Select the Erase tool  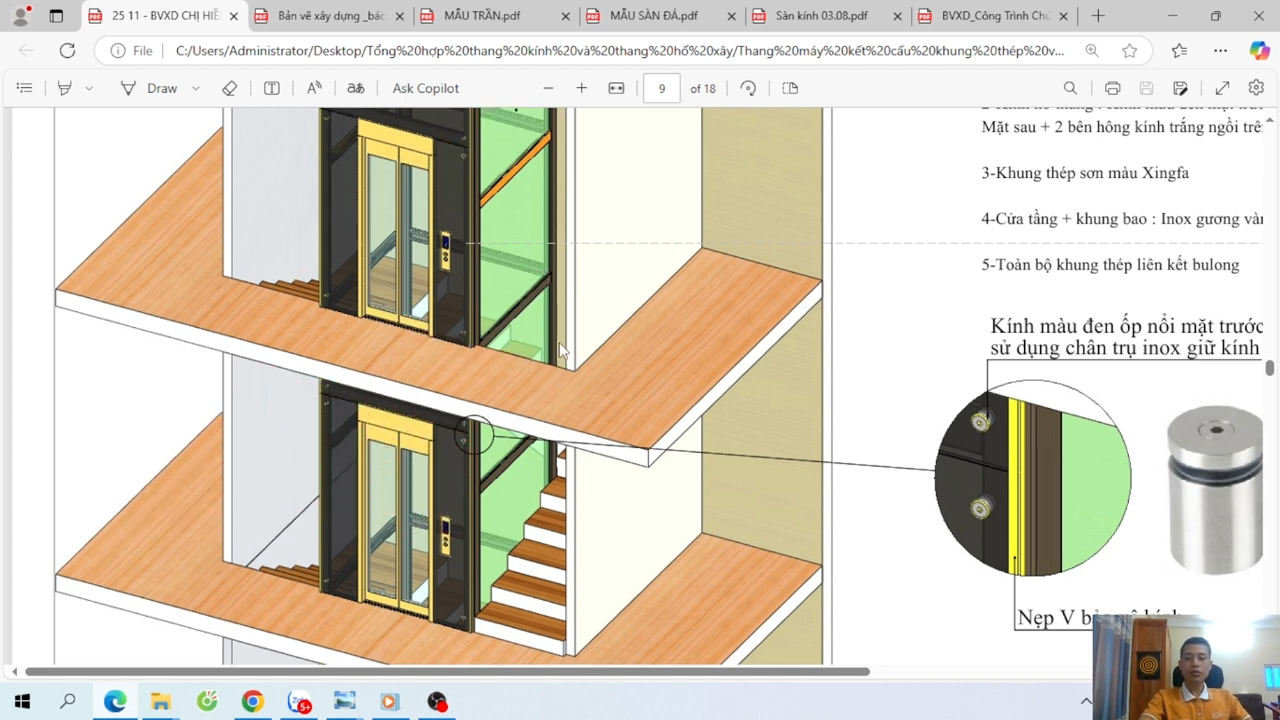(x=230, y=88)
